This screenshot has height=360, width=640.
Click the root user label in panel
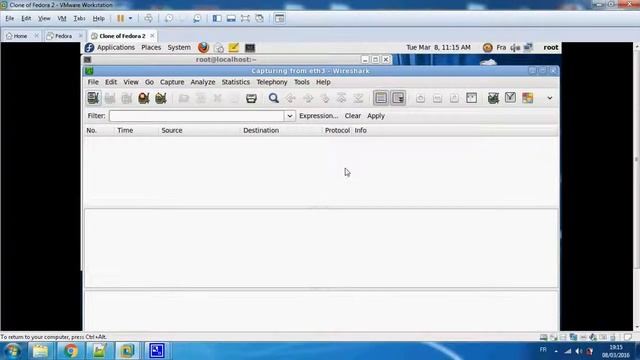click(x=551, y=47)
